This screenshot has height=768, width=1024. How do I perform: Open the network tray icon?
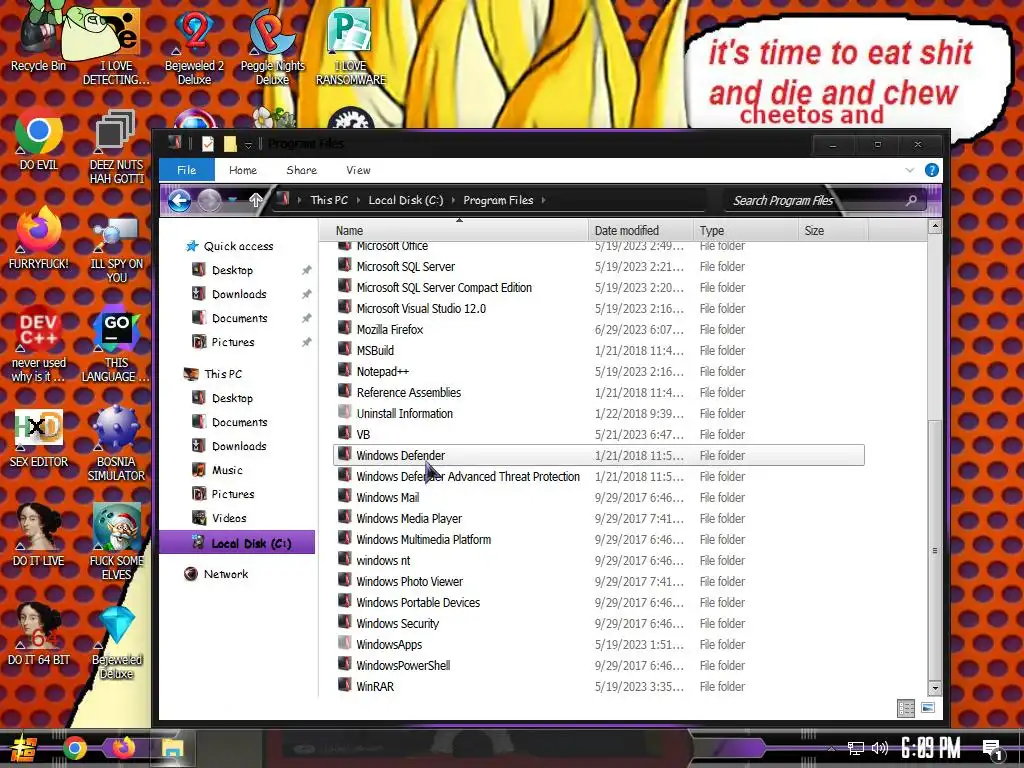pyautogui.click(x=855, y=748)
